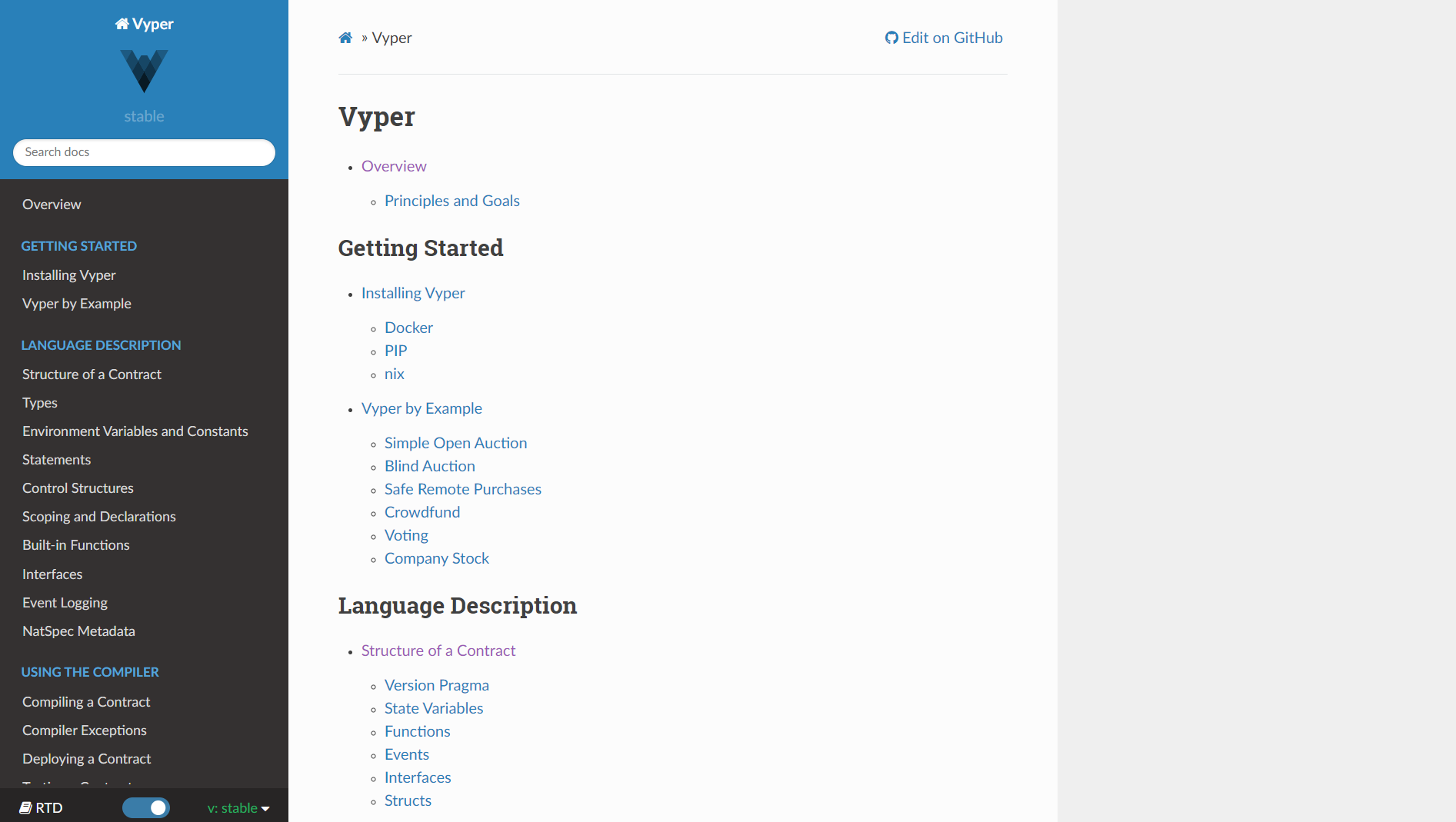Open the Blind Auction example
The width and height of the screenshot is (1456, 822).
429,466
